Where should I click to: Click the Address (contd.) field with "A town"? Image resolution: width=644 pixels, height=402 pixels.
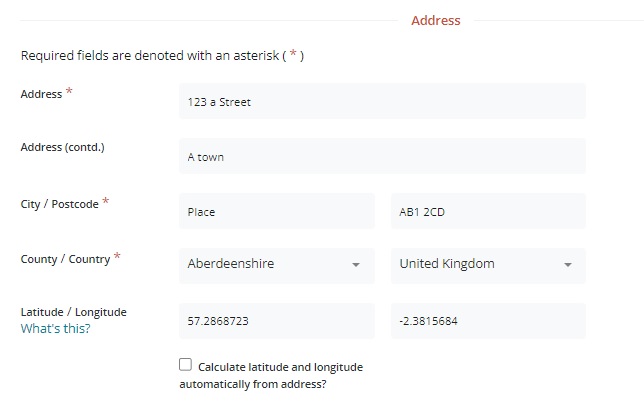coord(382,157)
